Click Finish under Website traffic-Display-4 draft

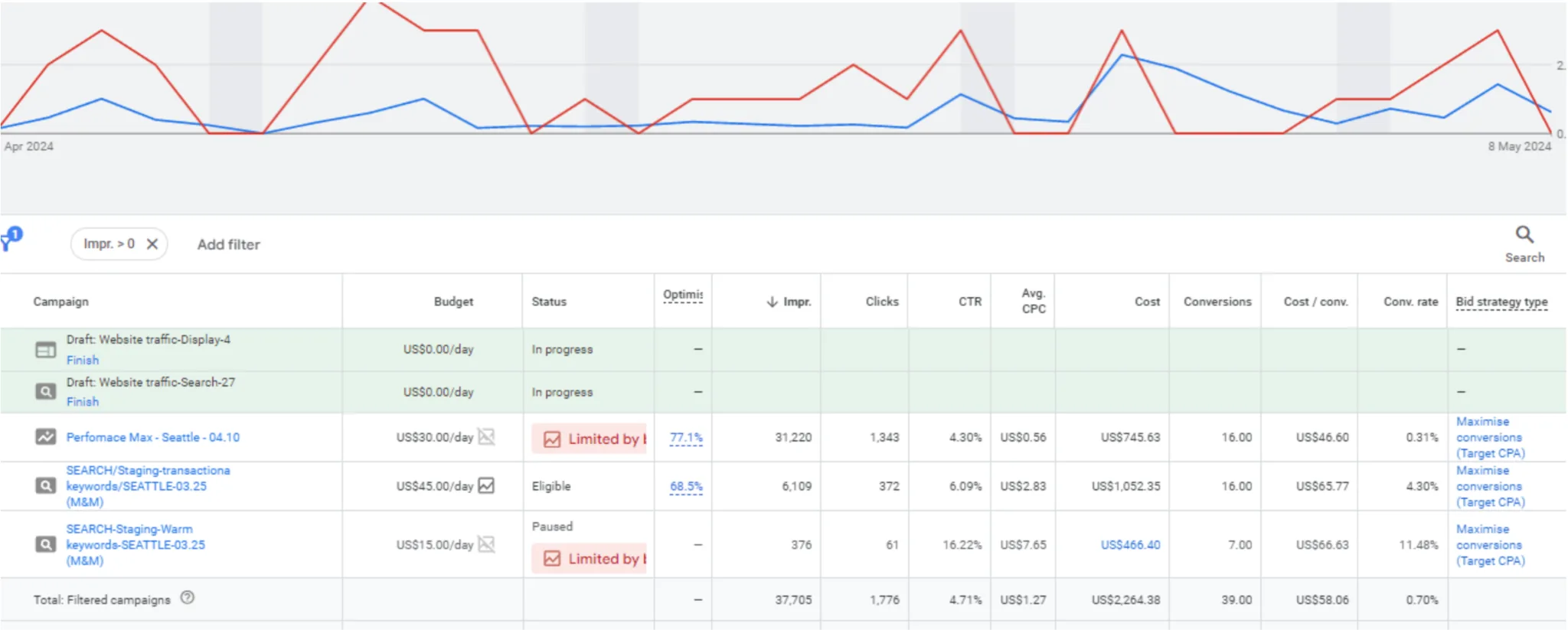[x=82, y=360]
